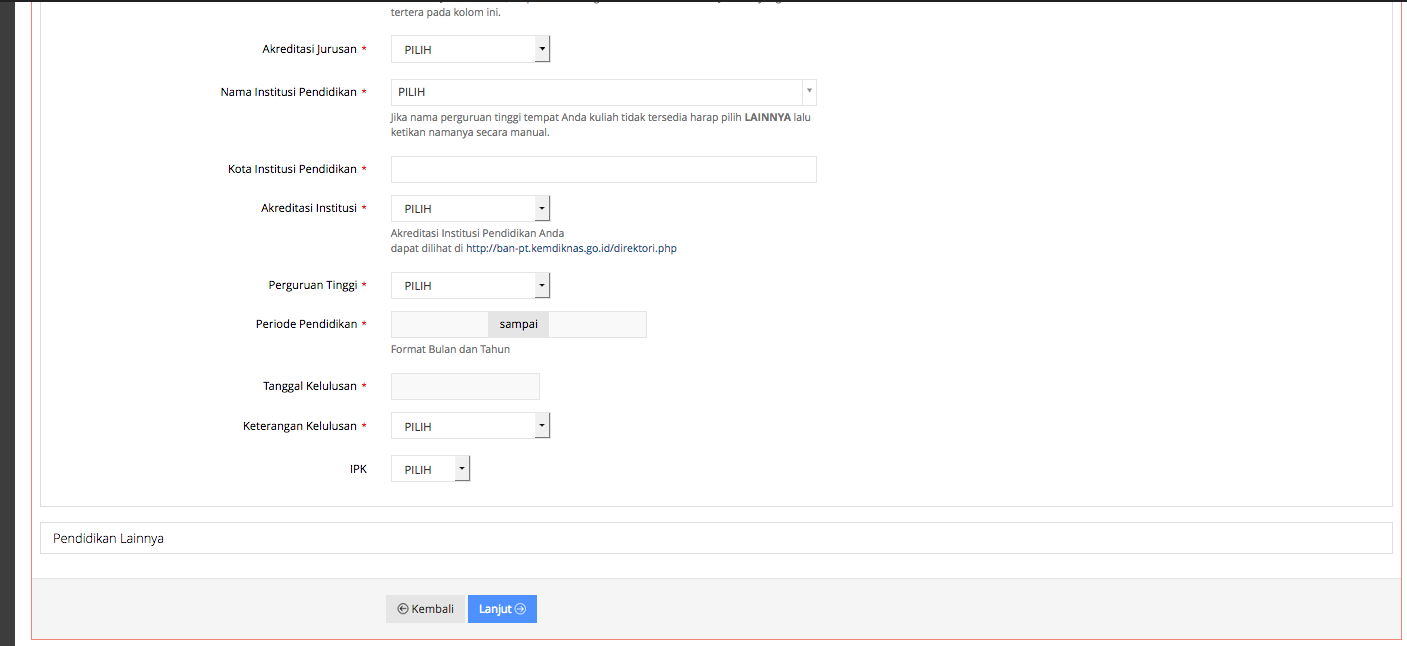
Task: Focus the Periode Pendidikan end date field
Action: point(597,324)
